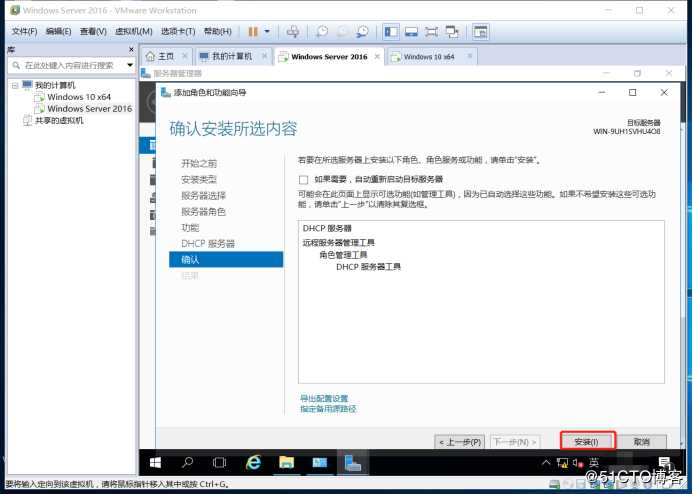Collapse the 我的计算机 tree node
This screenshot has height=494, width=693.
click(x=15, y=85)
